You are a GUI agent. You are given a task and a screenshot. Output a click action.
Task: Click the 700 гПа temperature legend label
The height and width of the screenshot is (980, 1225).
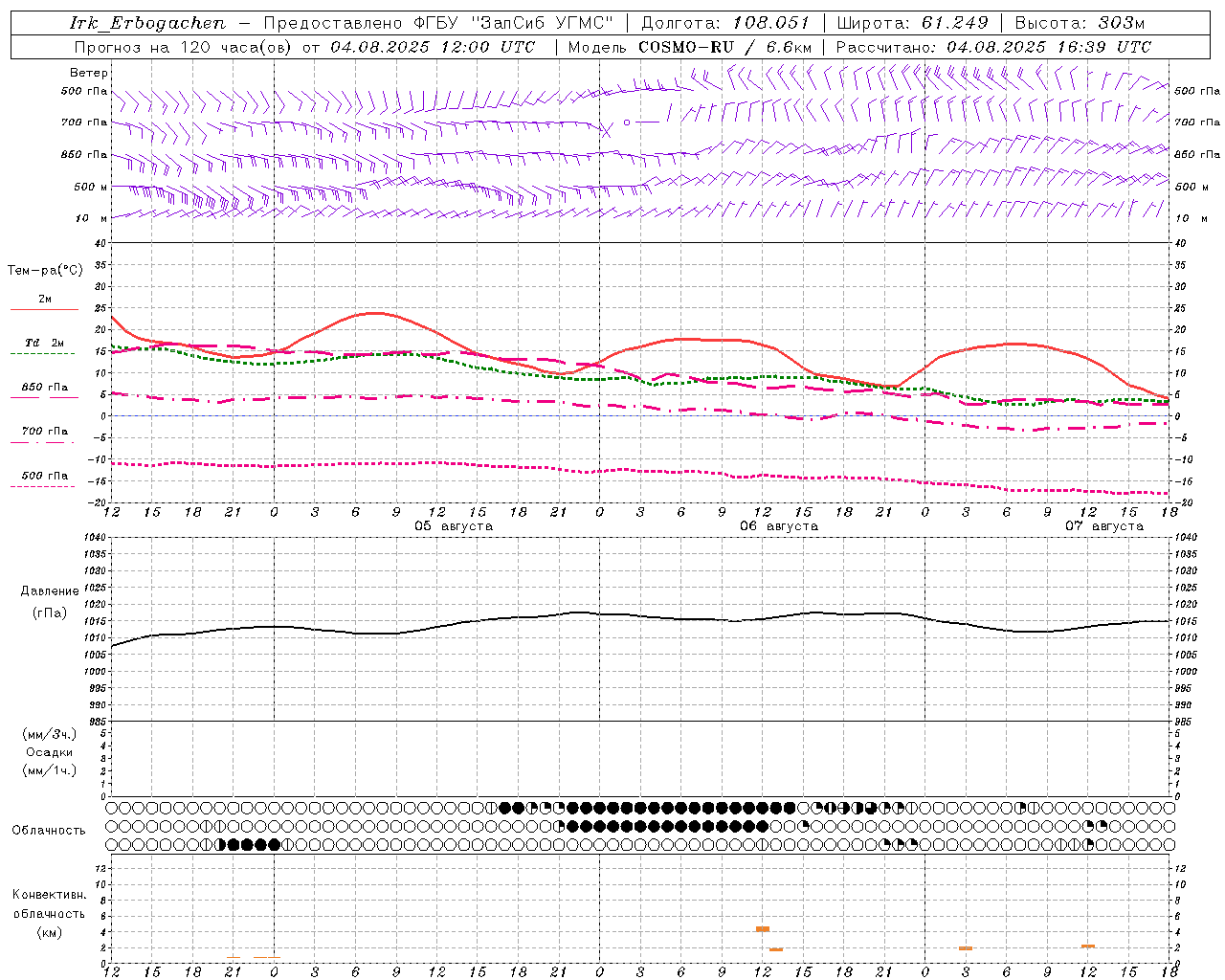tap(45, 432)
